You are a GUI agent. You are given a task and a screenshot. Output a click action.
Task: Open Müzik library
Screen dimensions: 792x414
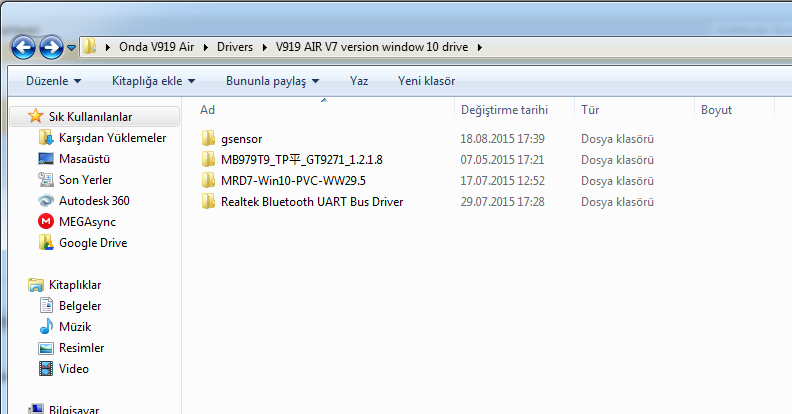[75, 327]
